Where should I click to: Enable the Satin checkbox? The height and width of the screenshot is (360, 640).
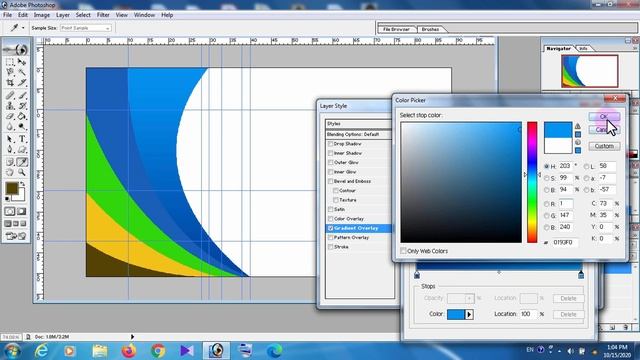click(330, 209)
